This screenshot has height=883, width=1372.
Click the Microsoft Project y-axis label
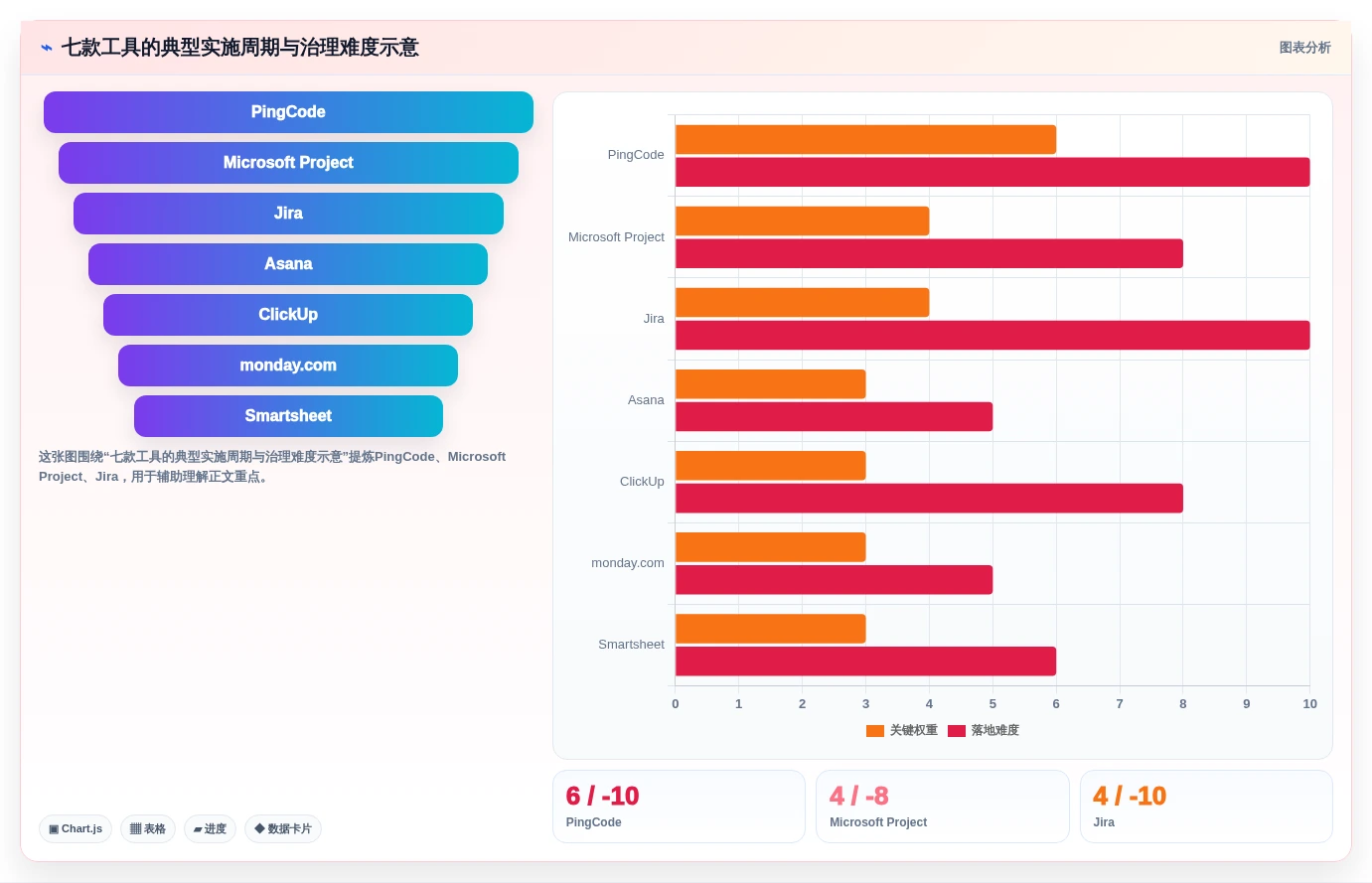click(616, 237)
